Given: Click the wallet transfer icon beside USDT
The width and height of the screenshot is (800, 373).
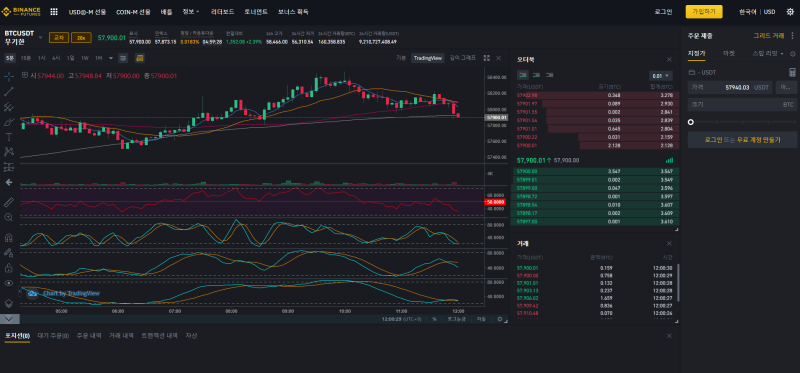Looking at the screenshot, I should pos(692,72).
